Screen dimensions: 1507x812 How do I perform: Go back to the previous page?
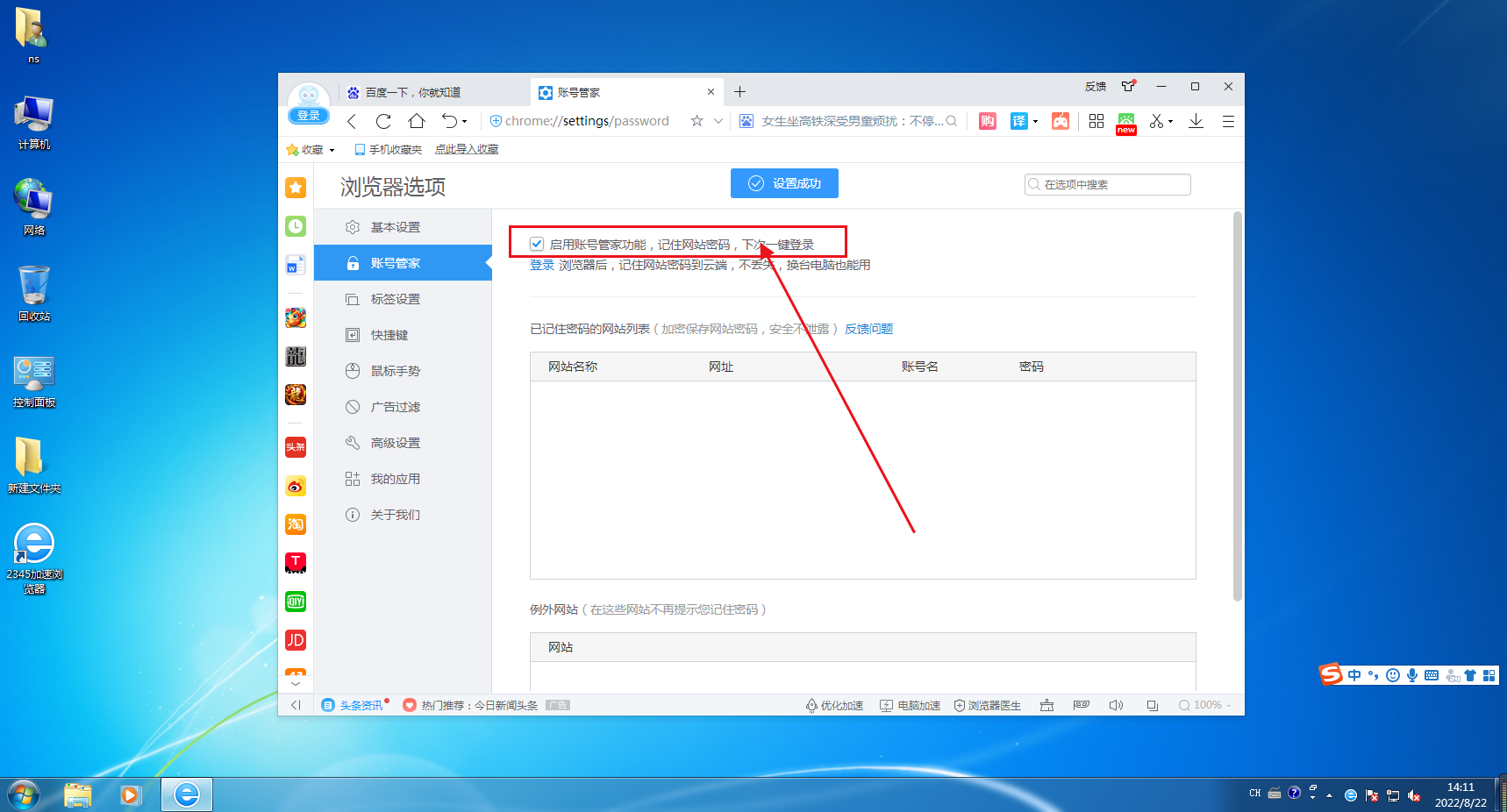(x=352, y=121)
